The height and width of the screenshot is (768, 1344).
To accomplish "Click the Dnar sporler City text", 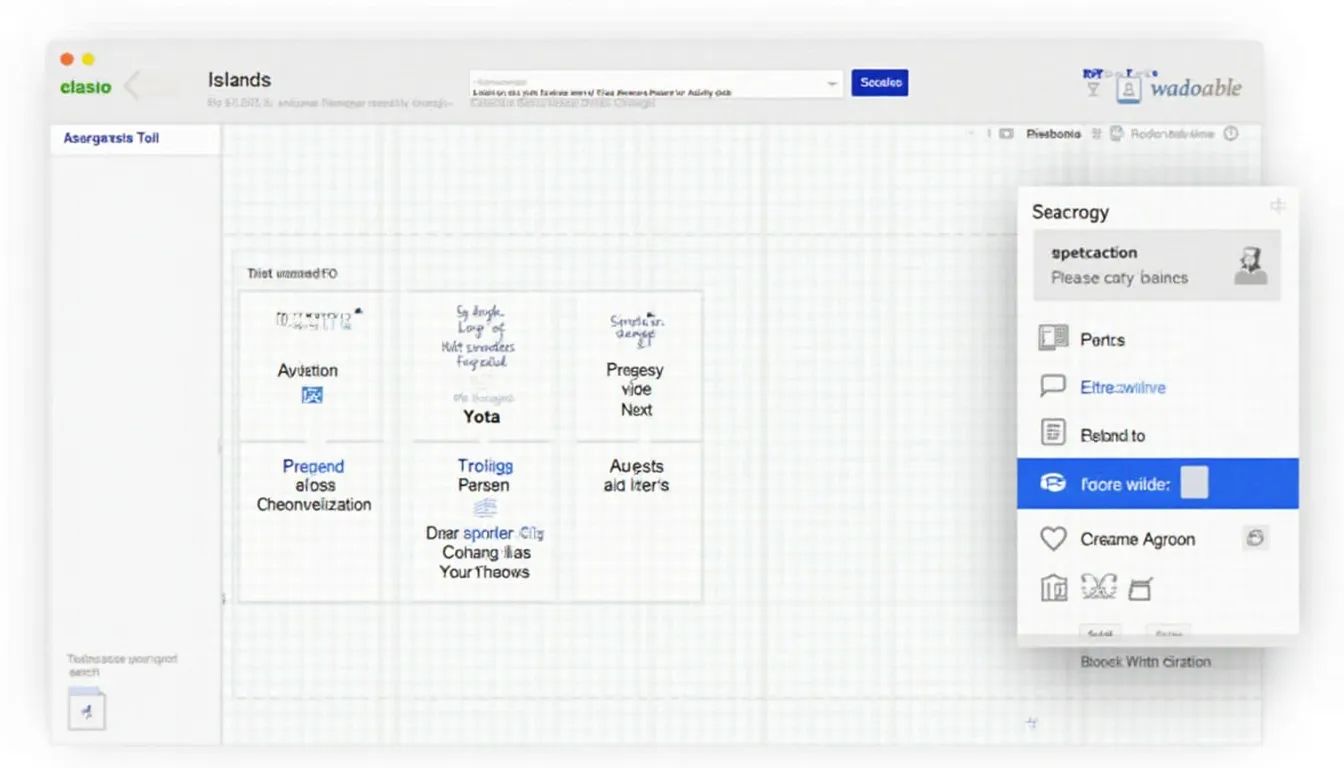I will point(485,533).
